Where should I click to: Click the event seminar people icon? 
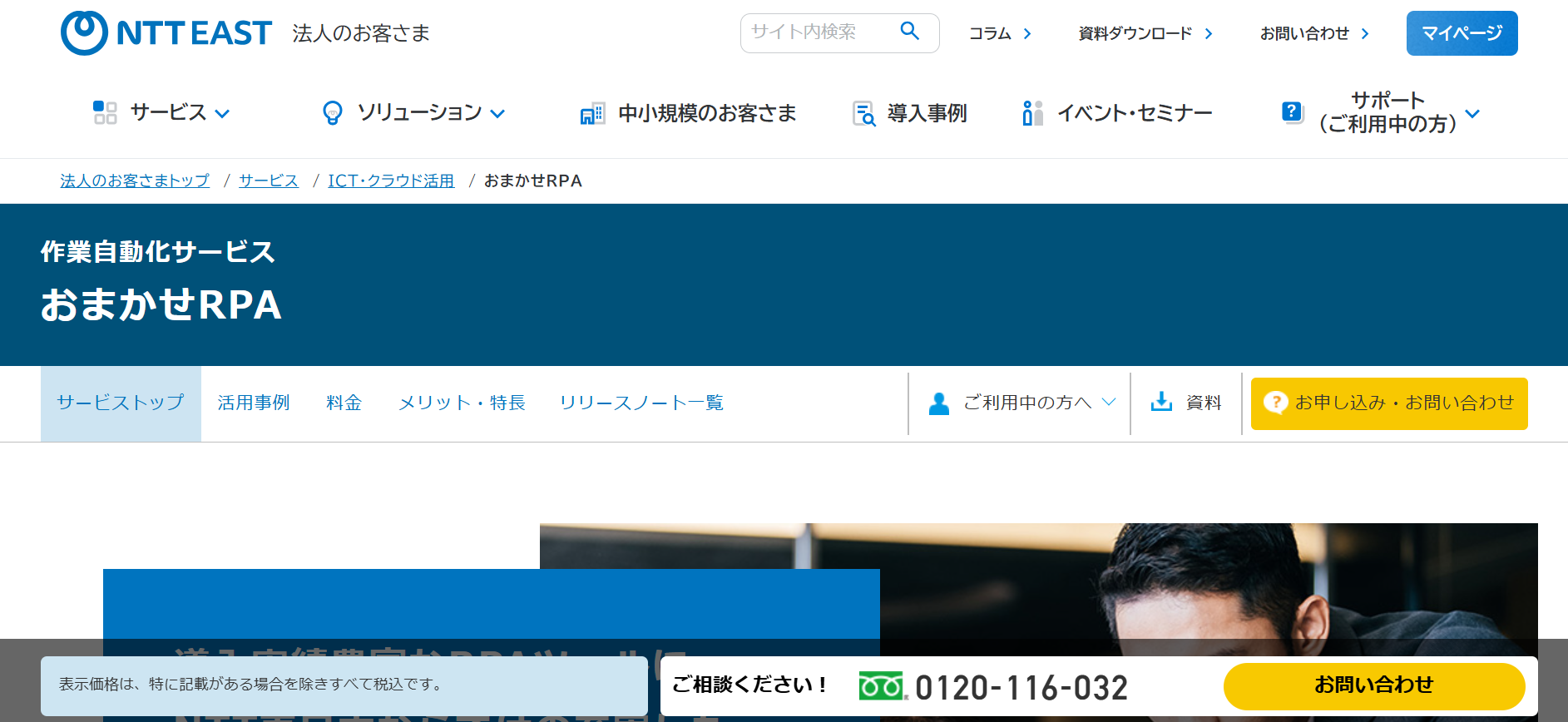pyautogui.click(x=1031, y=113)
